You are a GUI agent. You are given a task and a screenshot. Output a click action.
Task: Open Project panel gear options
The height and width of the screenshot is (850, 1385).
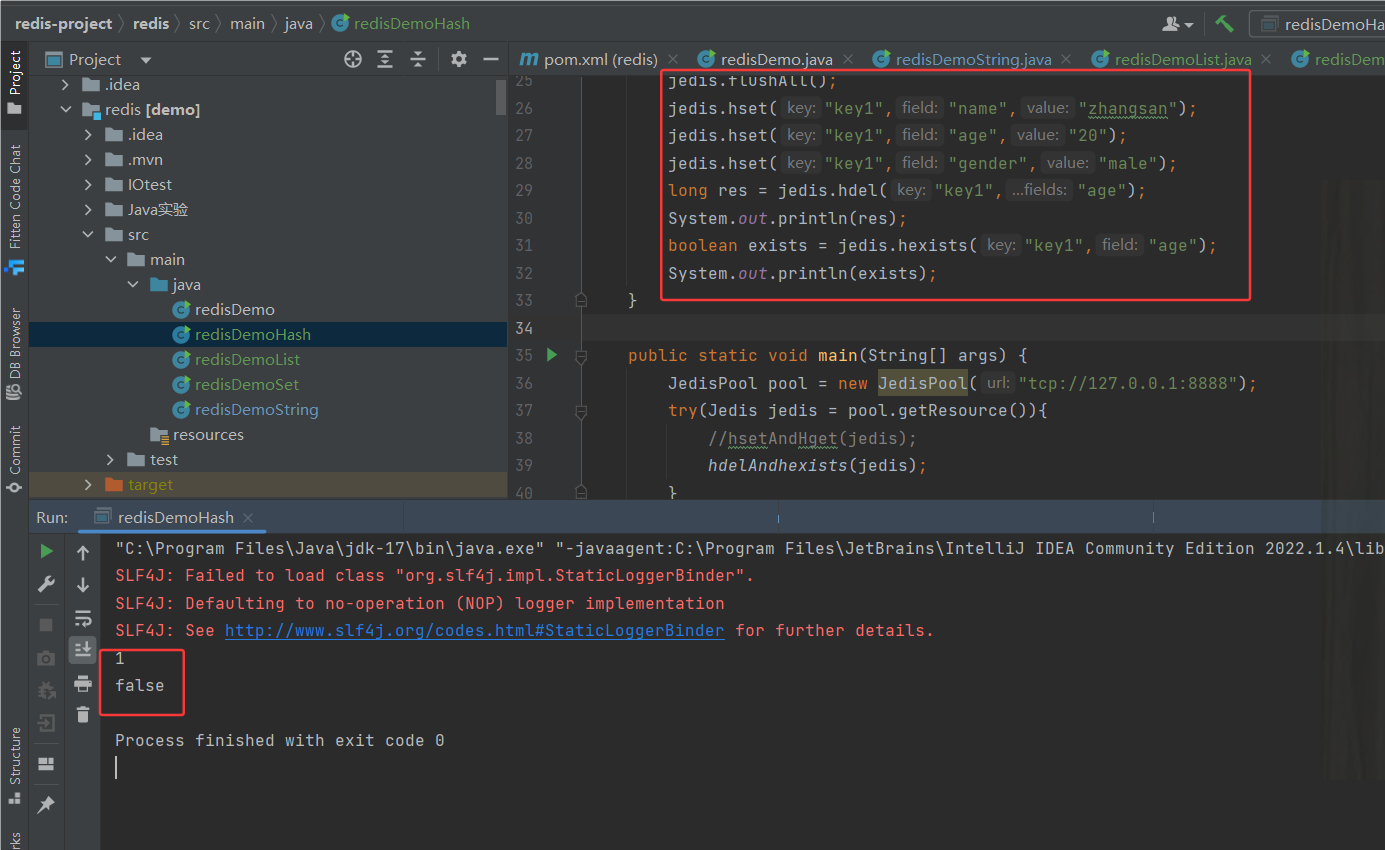point(459,59)
